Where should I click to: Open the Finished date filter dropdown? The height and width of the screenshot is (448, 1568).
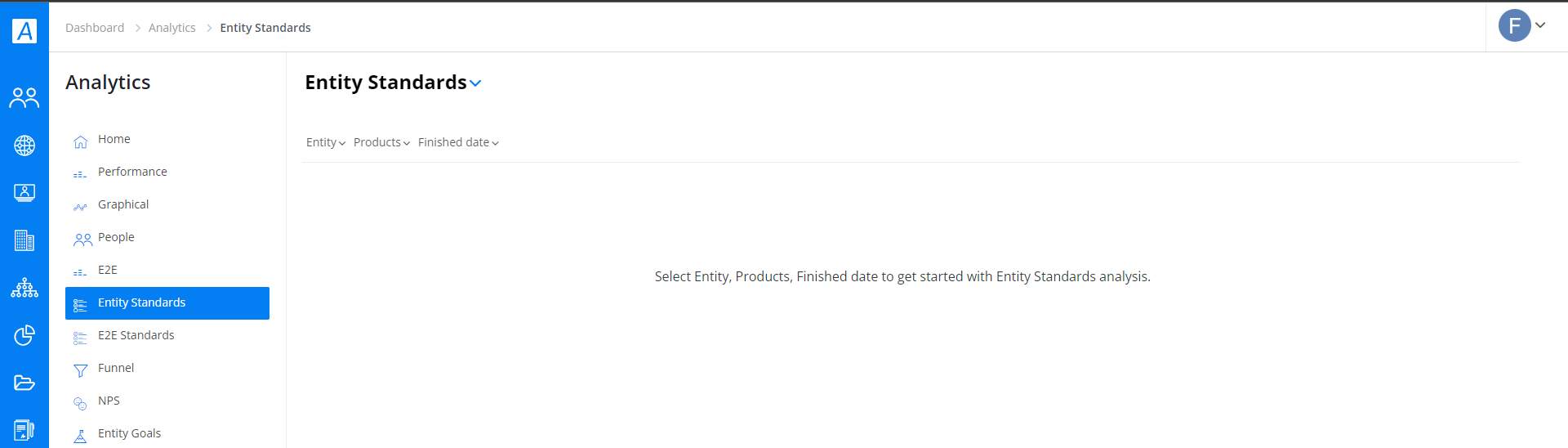pos(458,142)
